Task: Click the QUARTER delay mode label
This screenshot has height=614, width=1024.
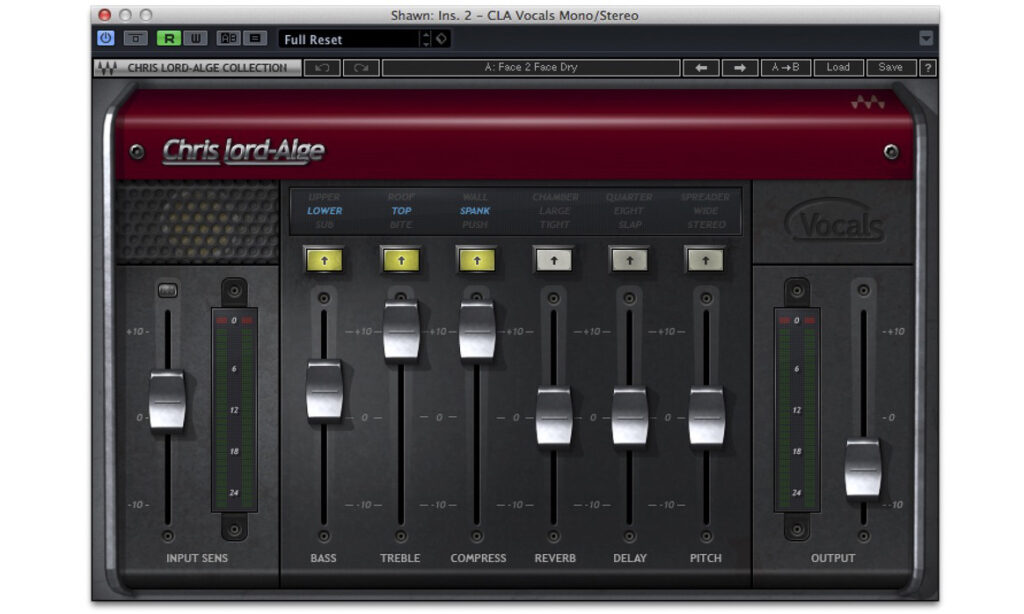Action: [x=629, y=197]
